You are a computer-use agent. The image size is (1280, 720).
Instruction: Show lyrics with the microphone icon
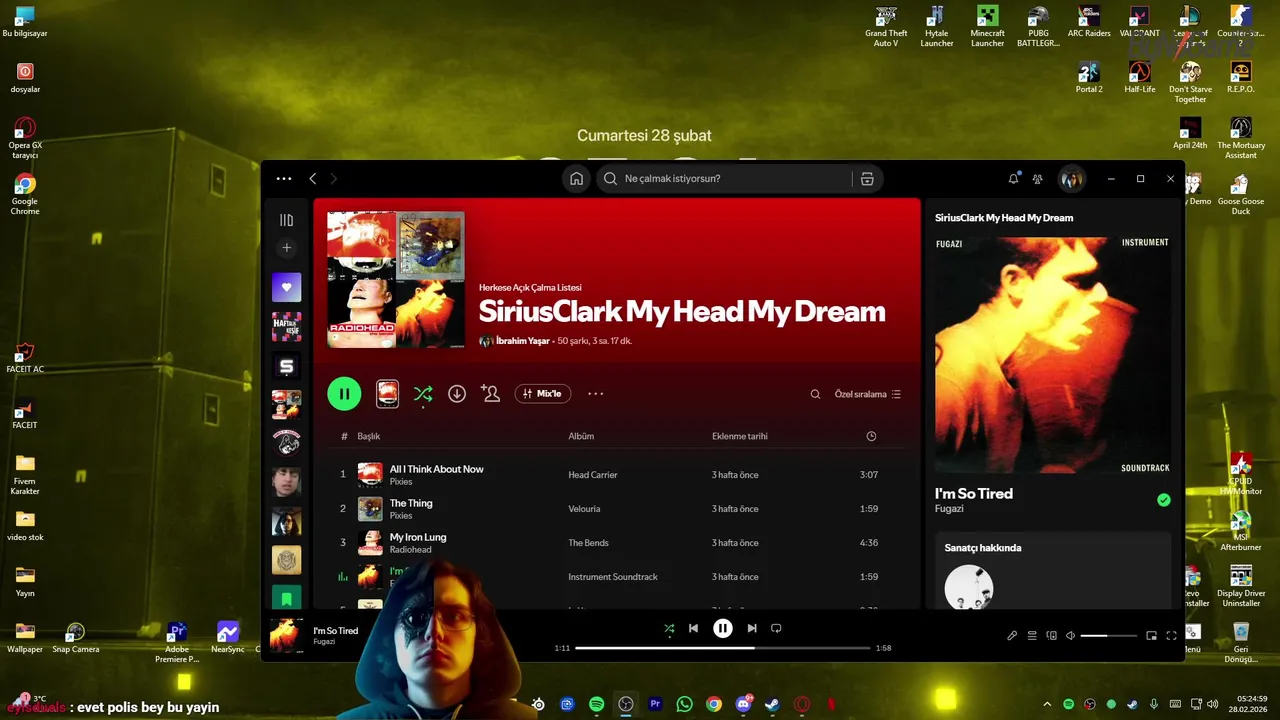(x=1012, y=635)
